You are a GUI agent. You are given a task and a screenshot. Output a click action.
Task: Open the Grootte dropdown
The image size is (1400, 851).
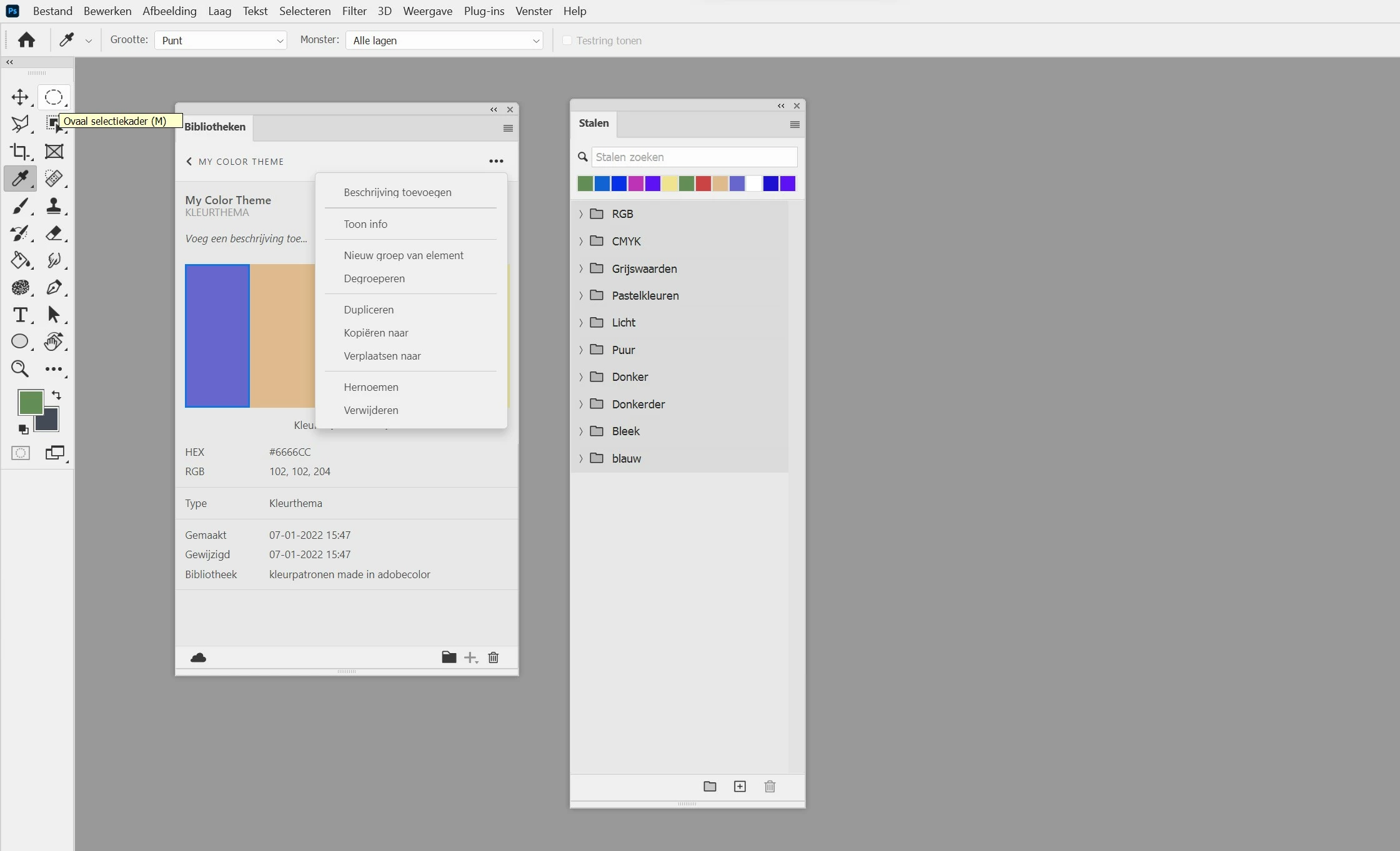click(x=220, y=41)
